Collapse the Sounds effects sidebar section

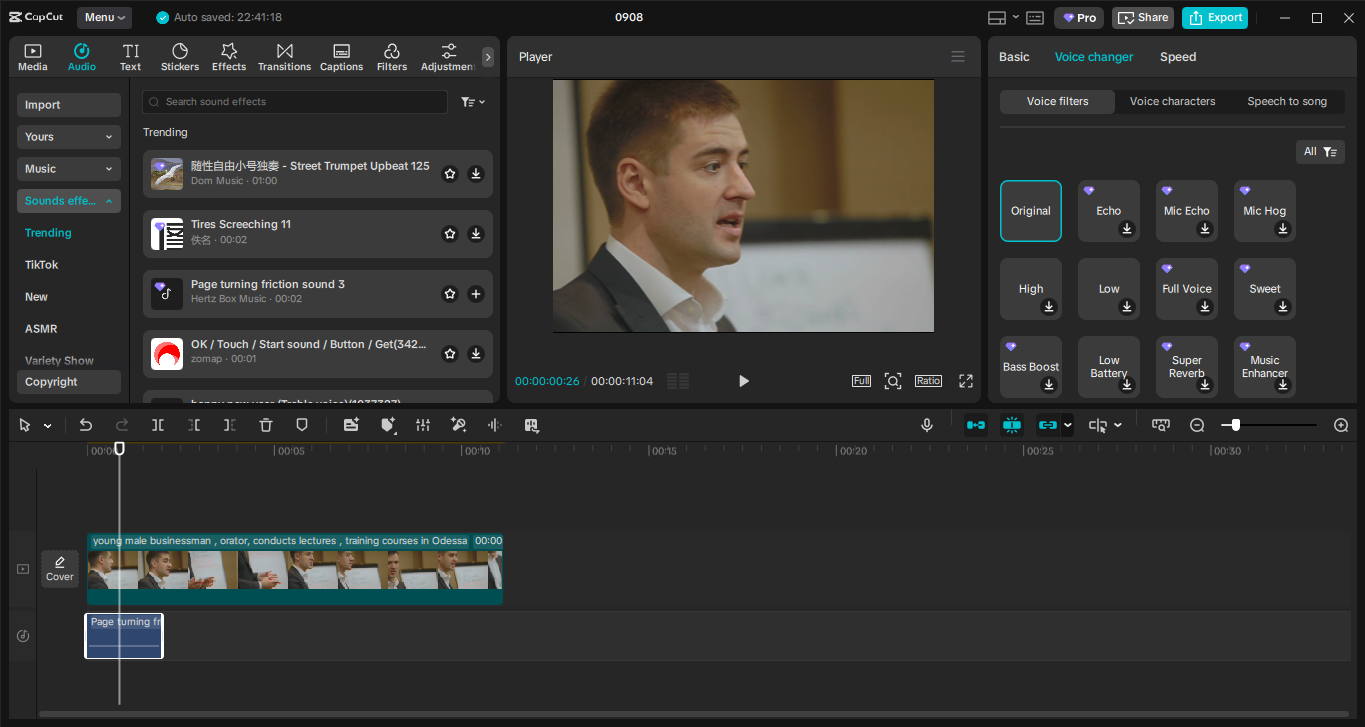click(68, 200)
